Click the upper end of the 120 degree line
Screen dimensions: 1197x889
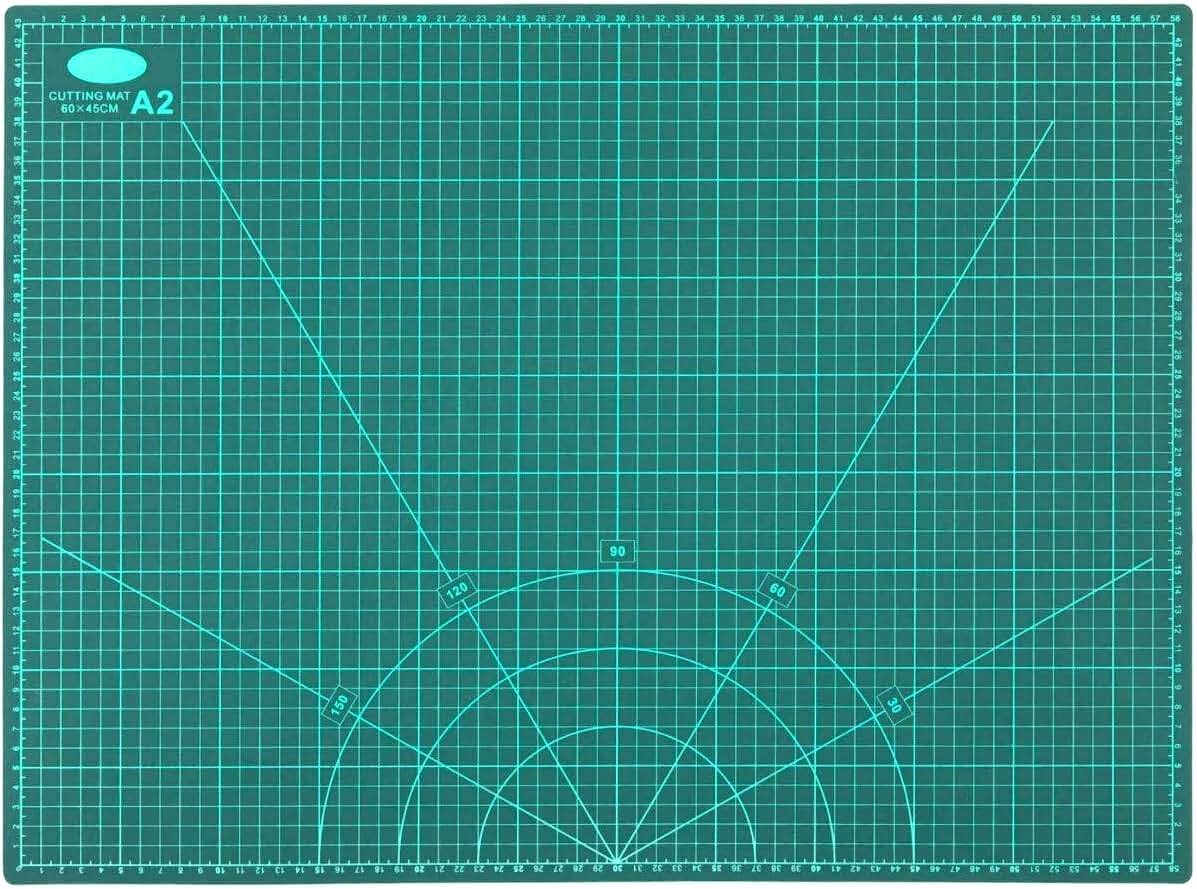(x=182, y=122)
